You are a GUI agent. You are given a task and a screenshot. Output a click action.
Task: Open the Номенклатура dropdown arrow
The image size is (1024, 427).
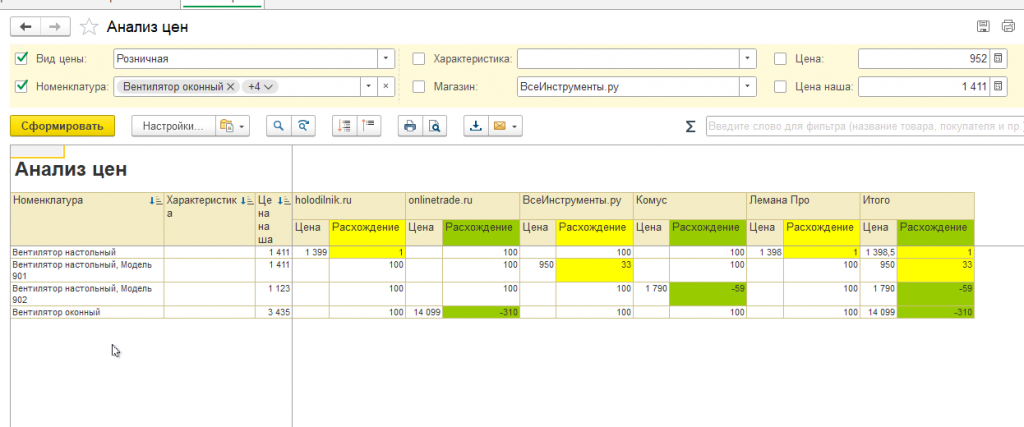coord(369,86)
